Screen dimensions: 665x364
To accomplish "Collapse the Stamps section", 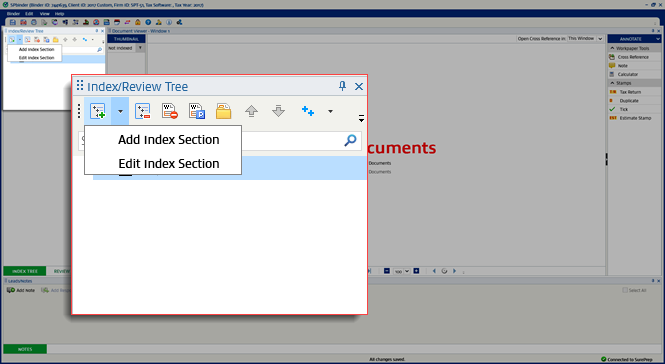I will click(x=612, y=83).
